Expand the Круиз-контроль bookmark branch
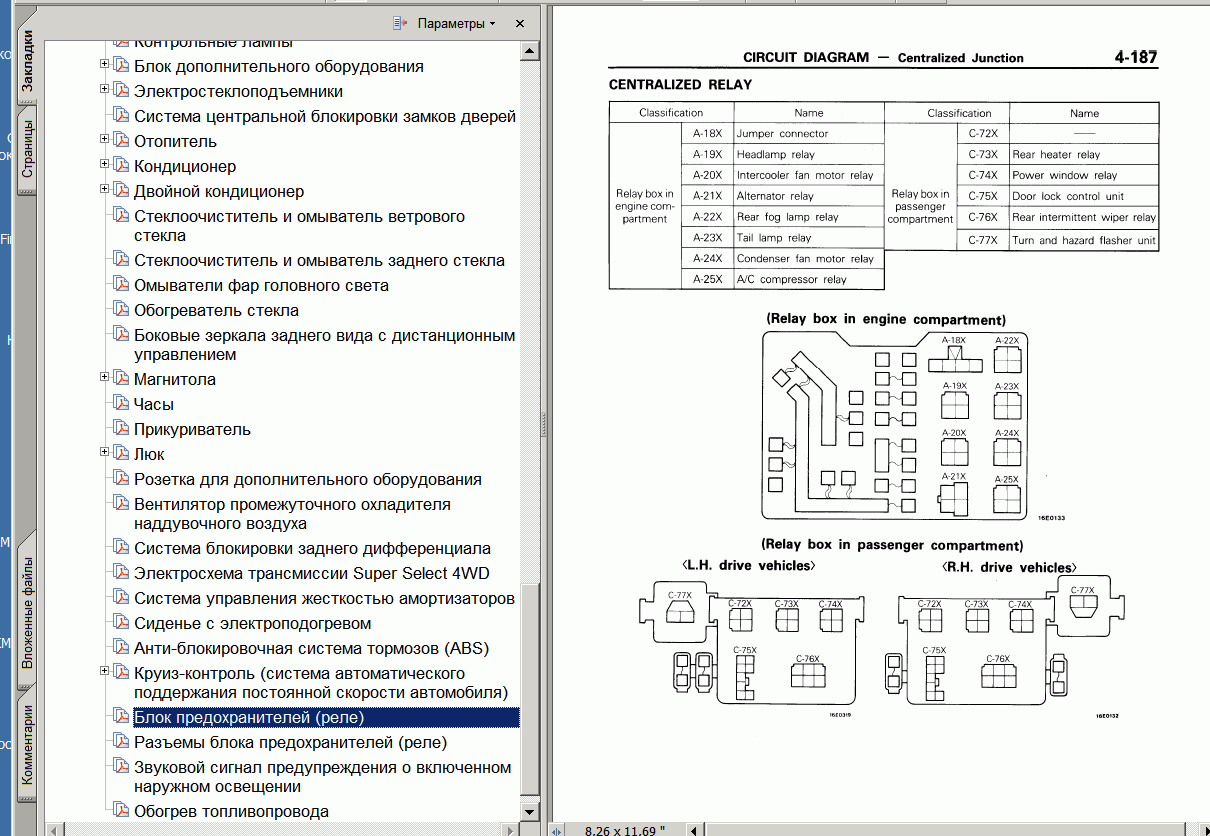Screen dimensions: 1210x836 point(105,672)
